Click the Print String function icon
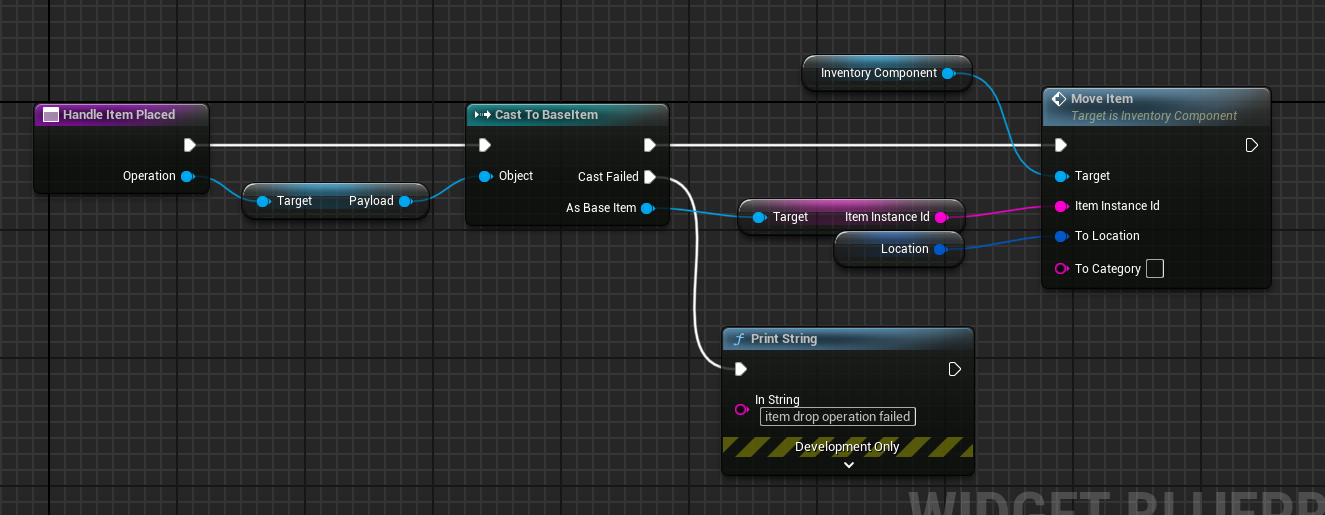This screenshot has height=515, width=1325. pyautogui.click(x=738, y=339)
